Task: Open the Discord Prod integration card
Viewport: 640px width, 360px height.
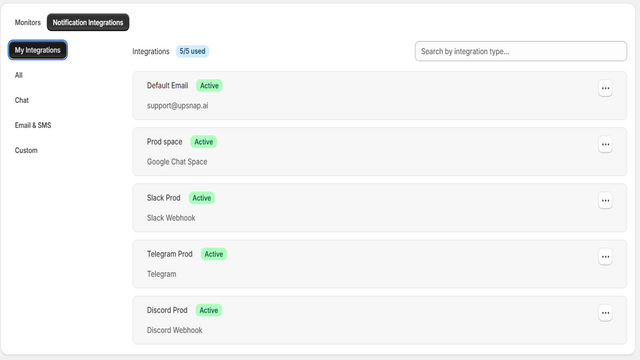Action: point(380,320)
